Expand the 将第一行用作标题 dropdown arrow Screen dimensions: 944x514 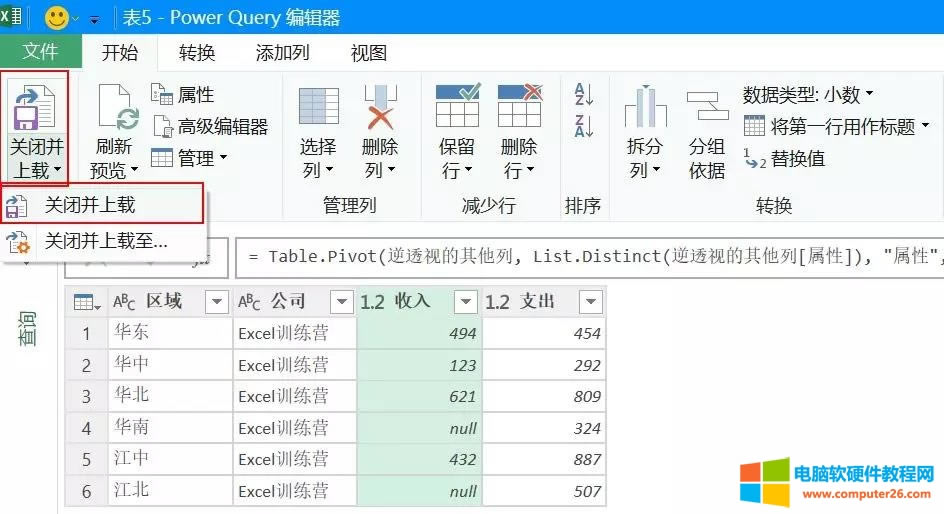click(x=925, y=126)
